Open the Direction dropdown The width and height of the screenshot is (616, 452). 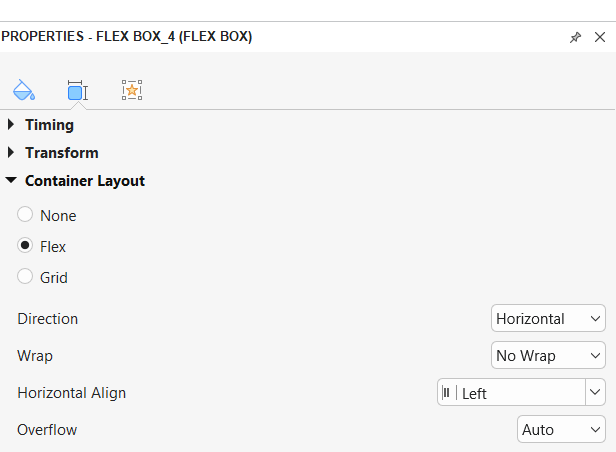(x=548, y=319)
